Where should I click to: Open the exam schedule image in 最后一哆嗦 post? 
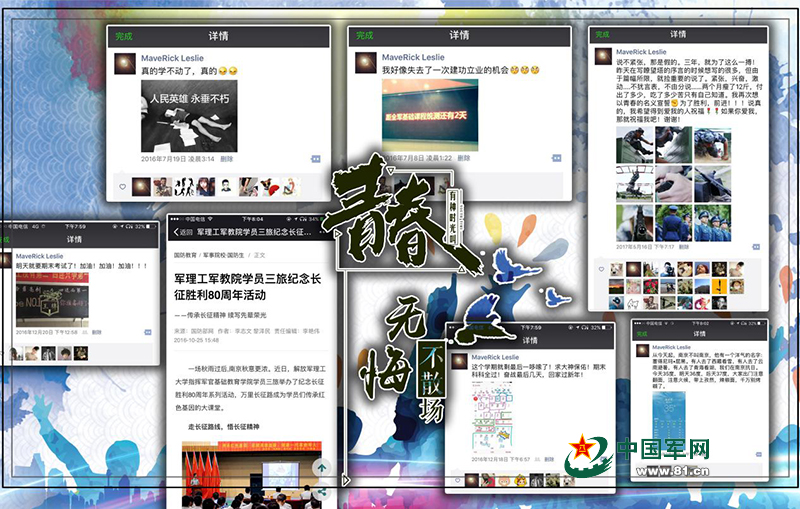coord(492,418)
